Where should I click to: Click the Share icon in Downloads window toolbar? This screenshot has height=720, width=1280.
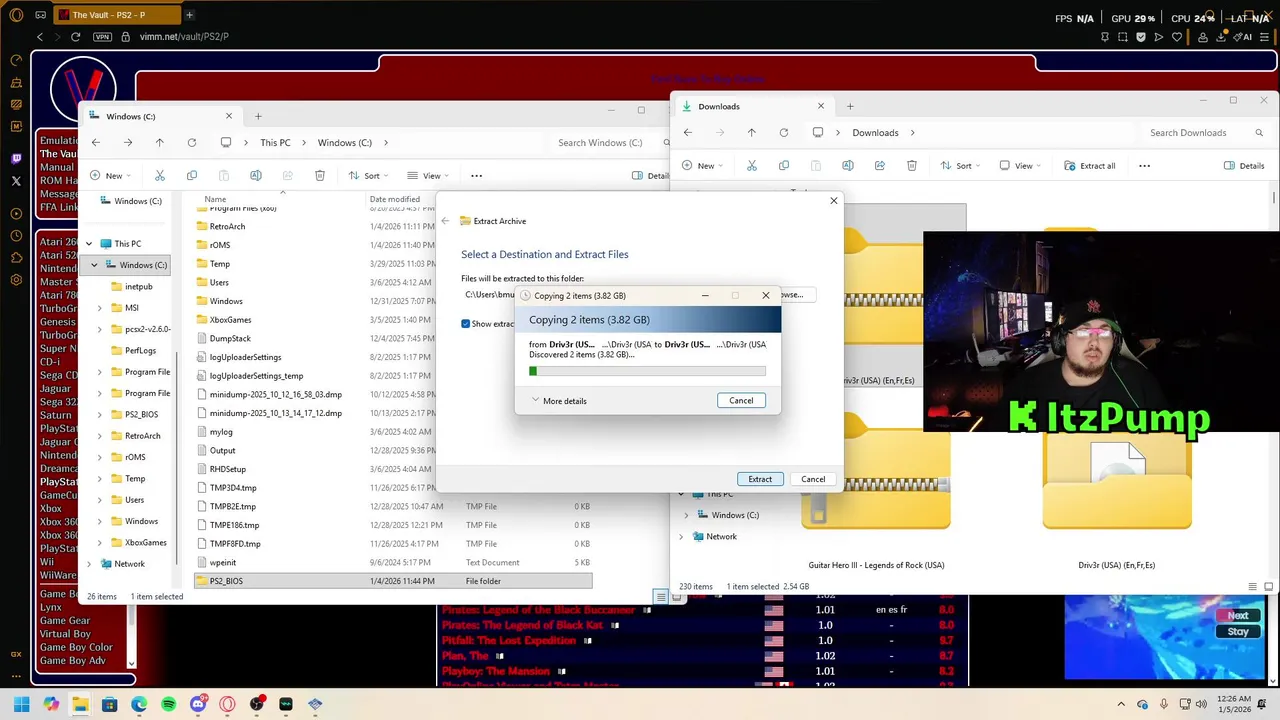(x=880, y=166)
